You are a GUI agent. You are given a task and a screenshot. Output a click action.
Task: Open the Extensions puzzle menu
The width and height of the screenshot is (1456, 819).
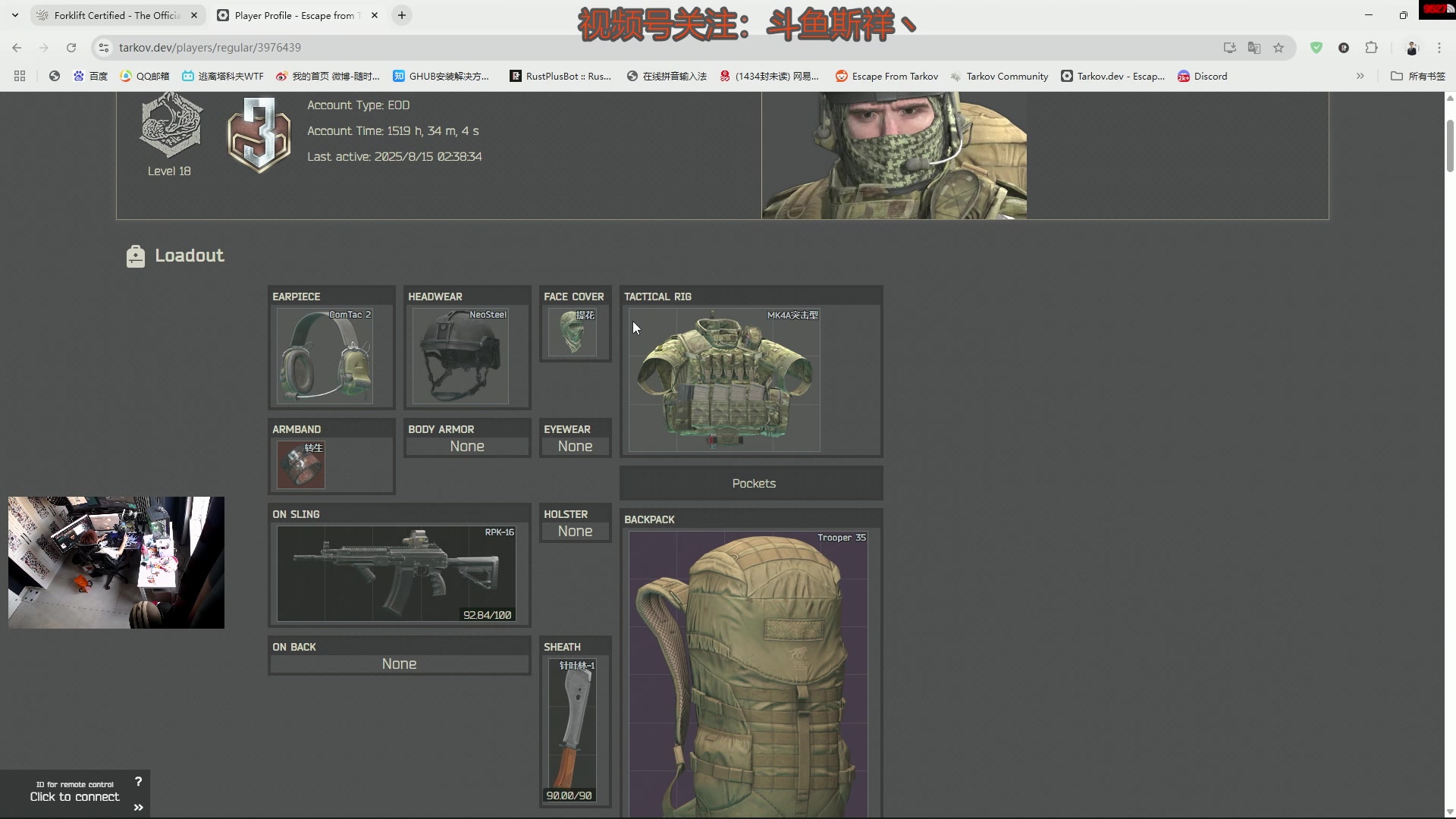1371,48
